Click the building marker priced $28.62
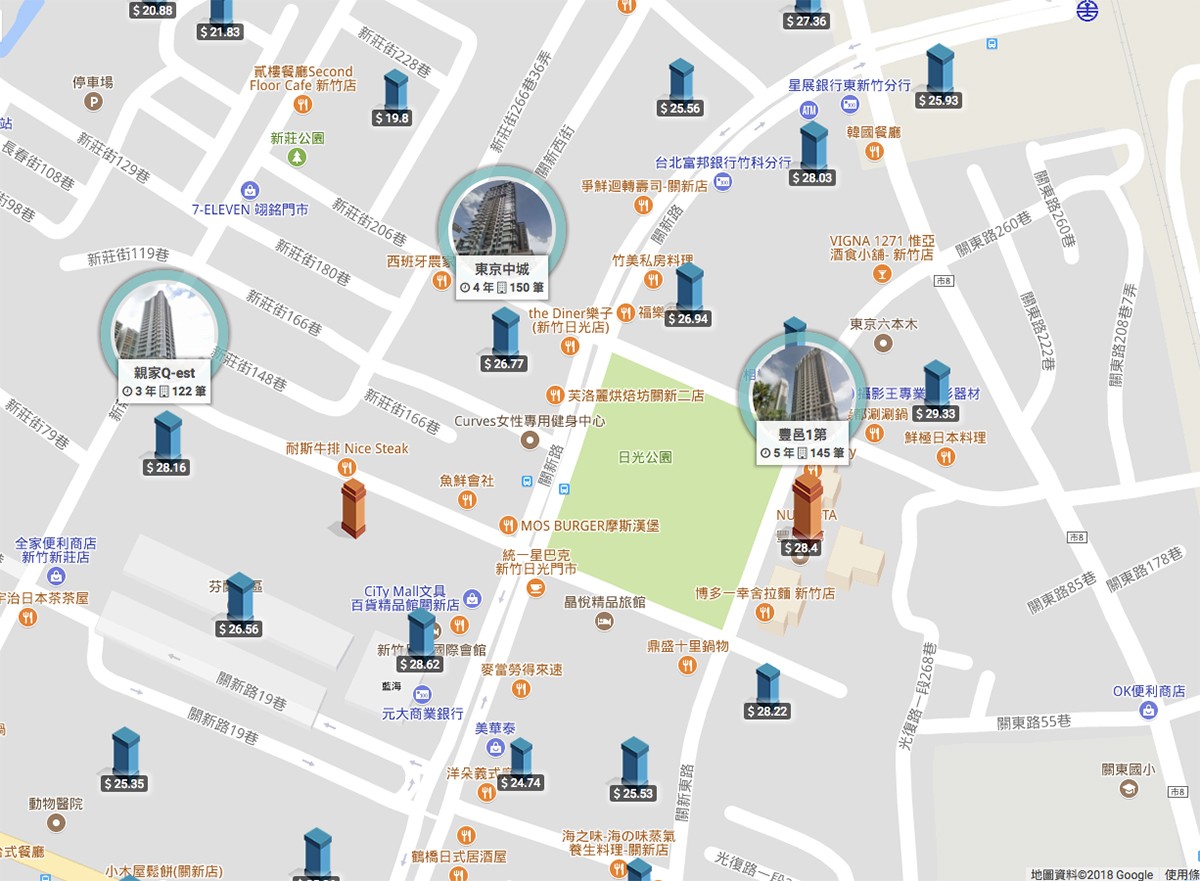The image size is (1200, 881). (420, 641)
